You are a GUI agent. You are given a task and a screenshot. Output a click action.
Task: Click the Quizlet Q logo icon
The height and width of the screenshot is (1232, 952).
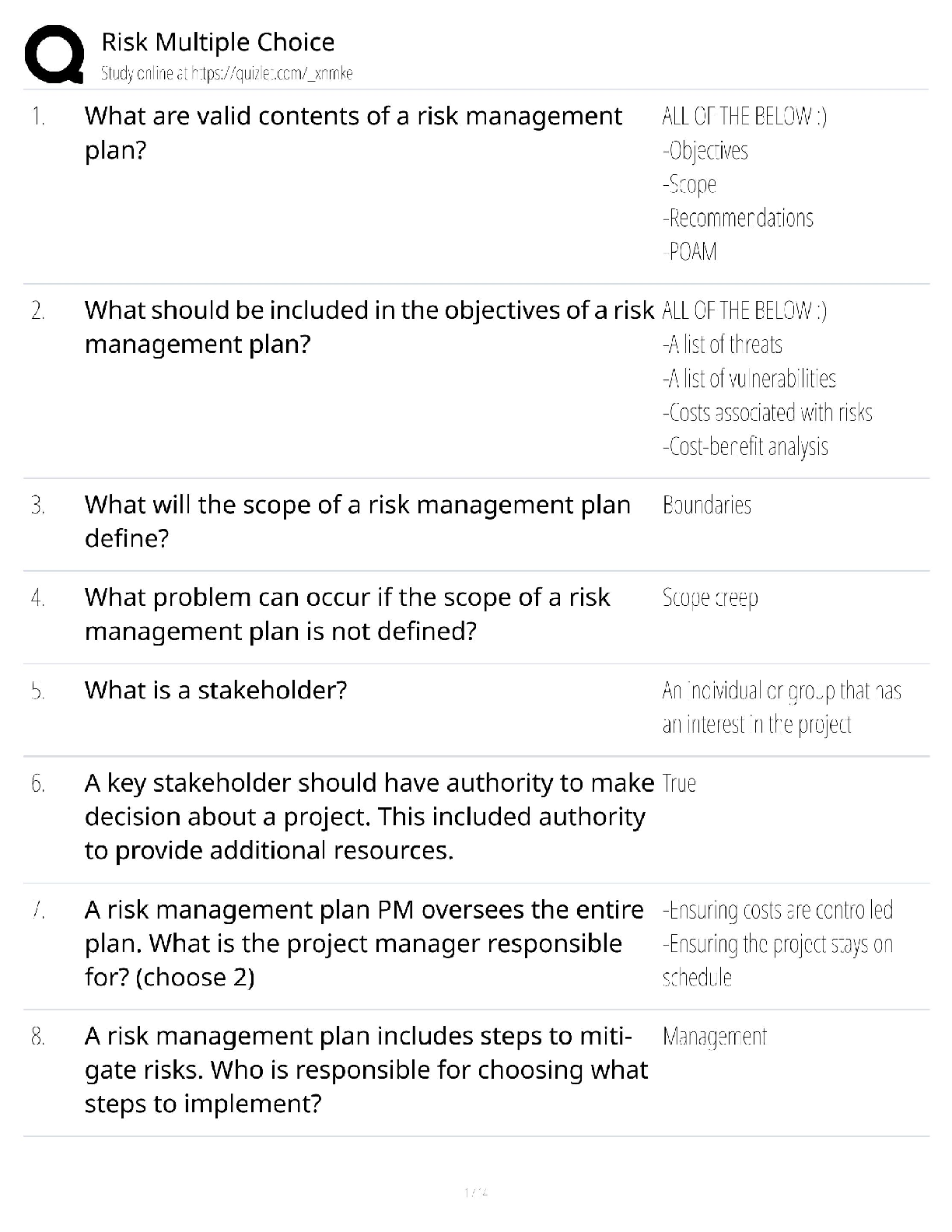[54, 54]
